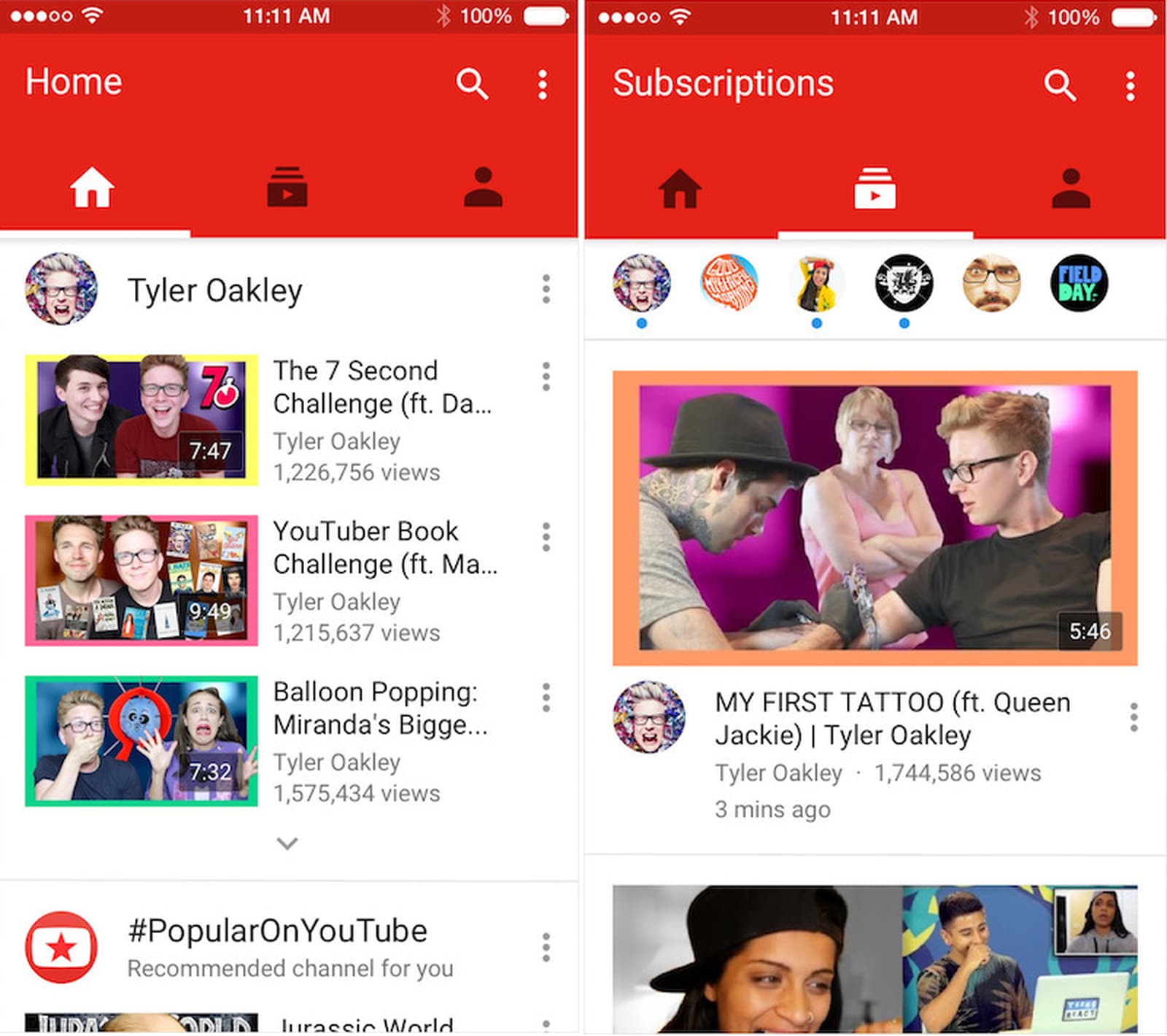Open search on the Home screen
1167x1036 pixels.
(471, 85)
